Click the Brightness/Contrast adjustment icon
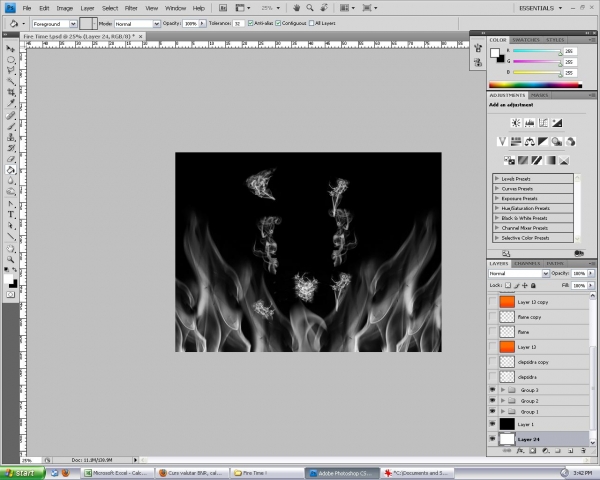 pos(516,123)
